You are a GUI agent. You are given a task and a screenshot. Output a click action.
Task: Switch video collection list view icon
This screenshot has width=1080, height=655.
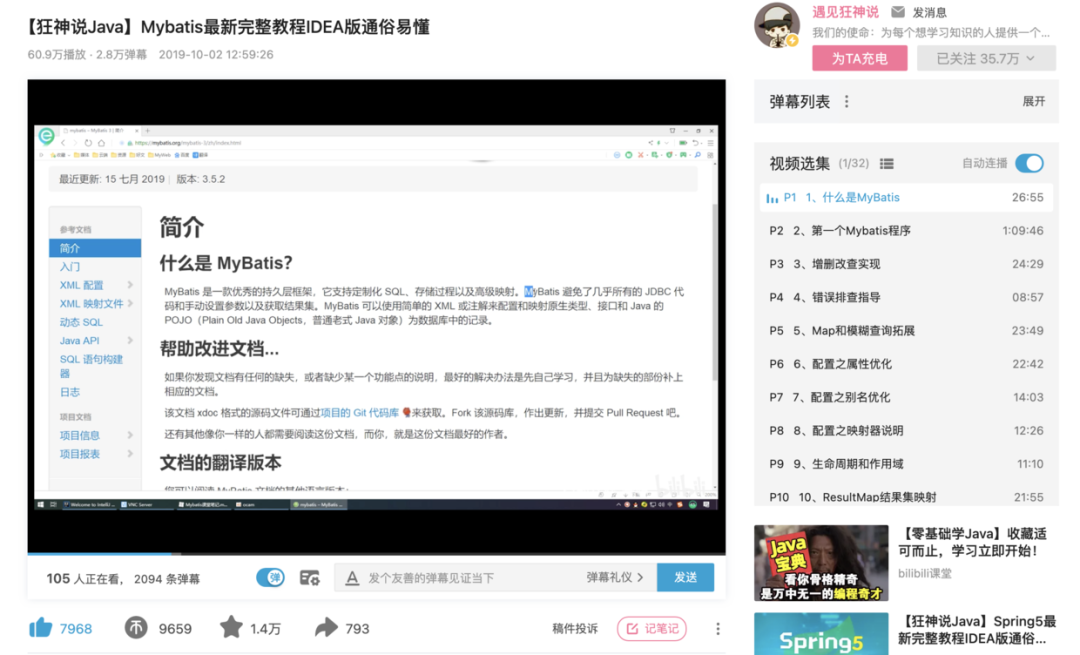coord(887,164)
